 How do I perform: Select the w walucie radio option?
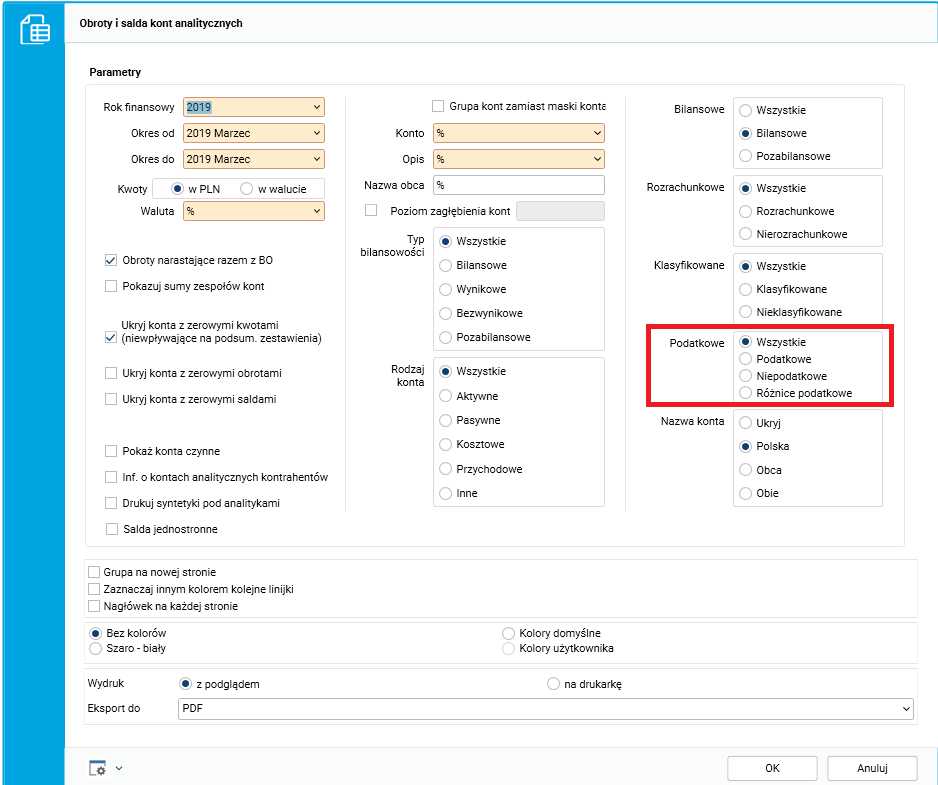point(246,189)
